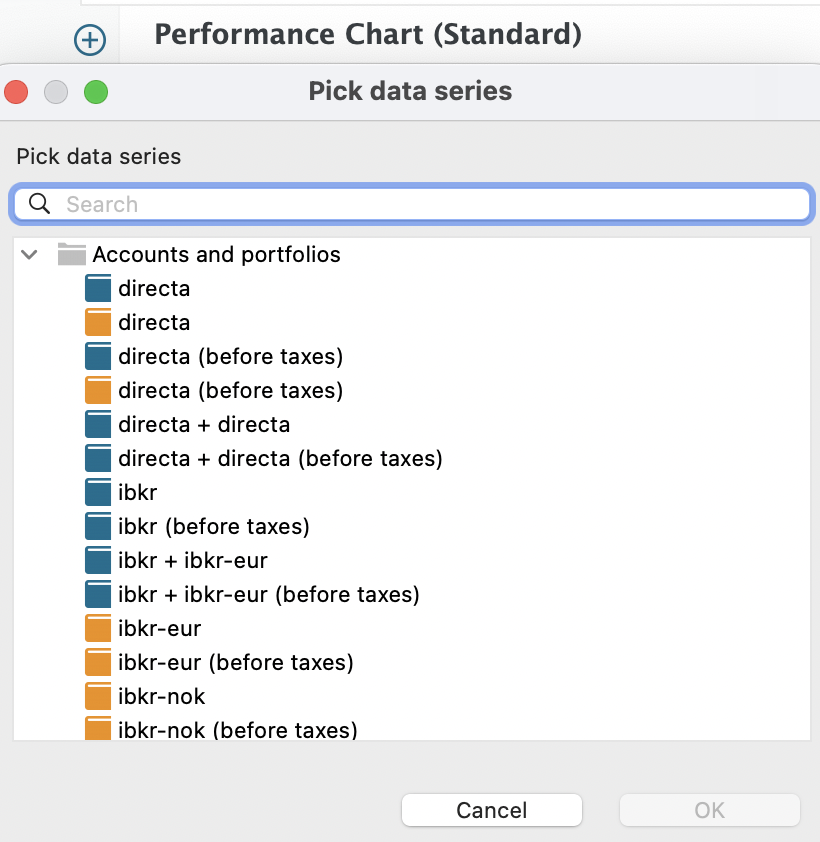Image resolution: width=820 pixels, height=842 pixels.
Task: Click the plus icon beside Performance Chart
Action: [90, 40]
